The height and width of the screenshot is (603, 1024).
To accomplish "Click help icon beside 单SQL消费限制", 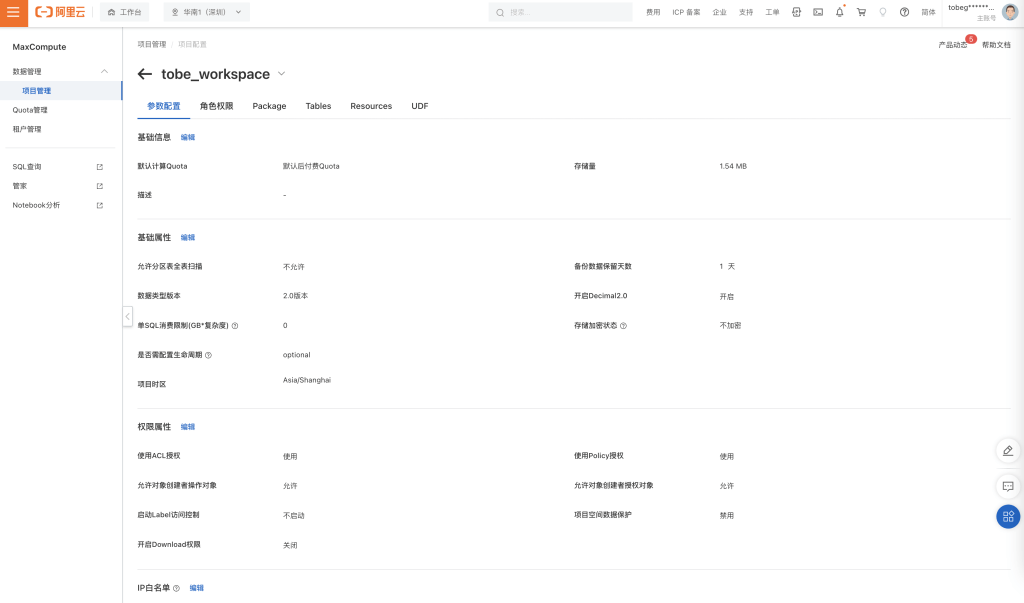I will (x=235, y=326).
